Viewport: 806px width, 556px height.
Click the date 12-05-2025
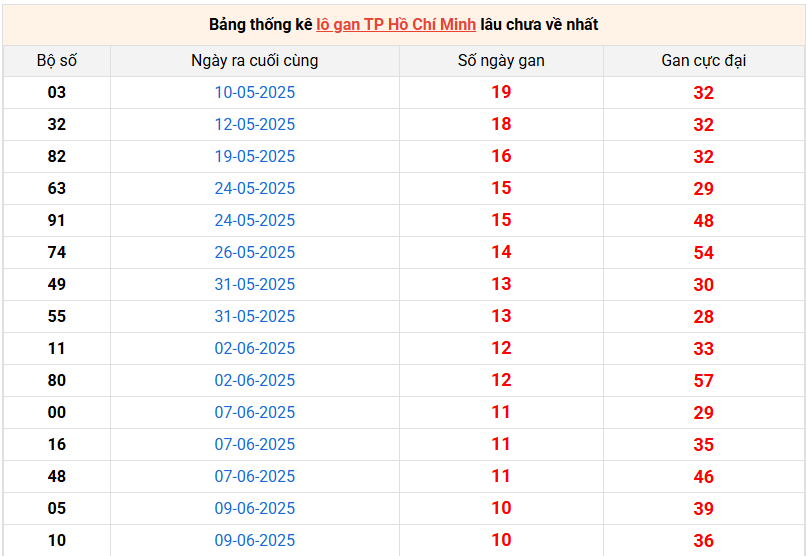click(255, 124)
